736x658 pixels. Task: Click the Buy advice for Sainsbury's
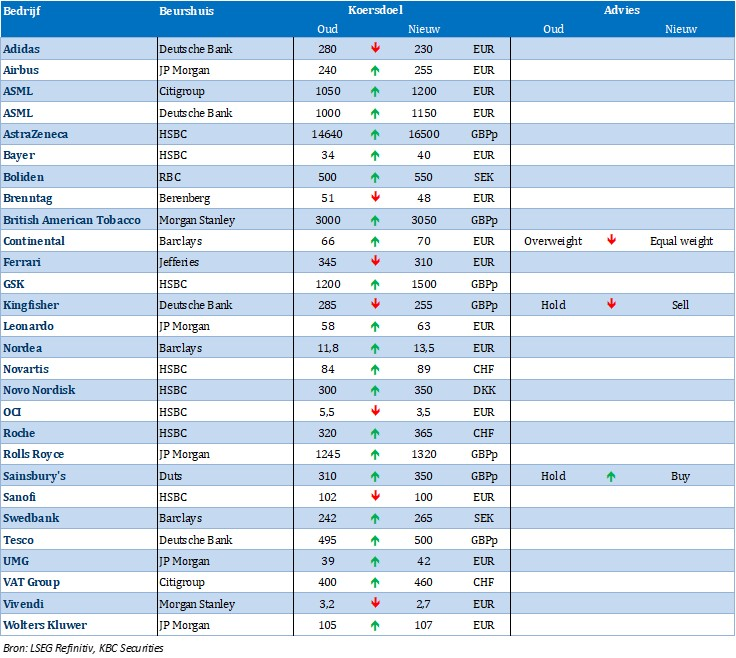coord(680,476)
